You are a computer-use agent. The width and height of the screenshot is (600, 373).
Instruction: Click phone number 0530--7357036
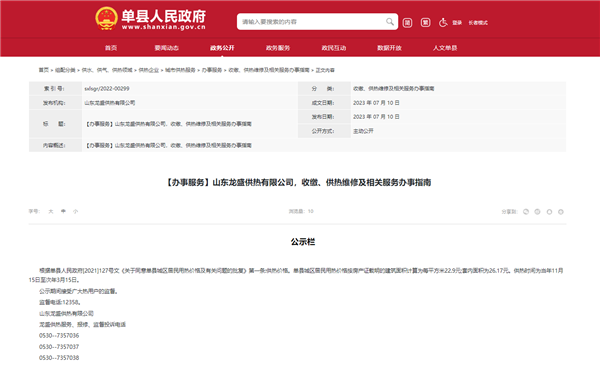[x=59, y=336]
